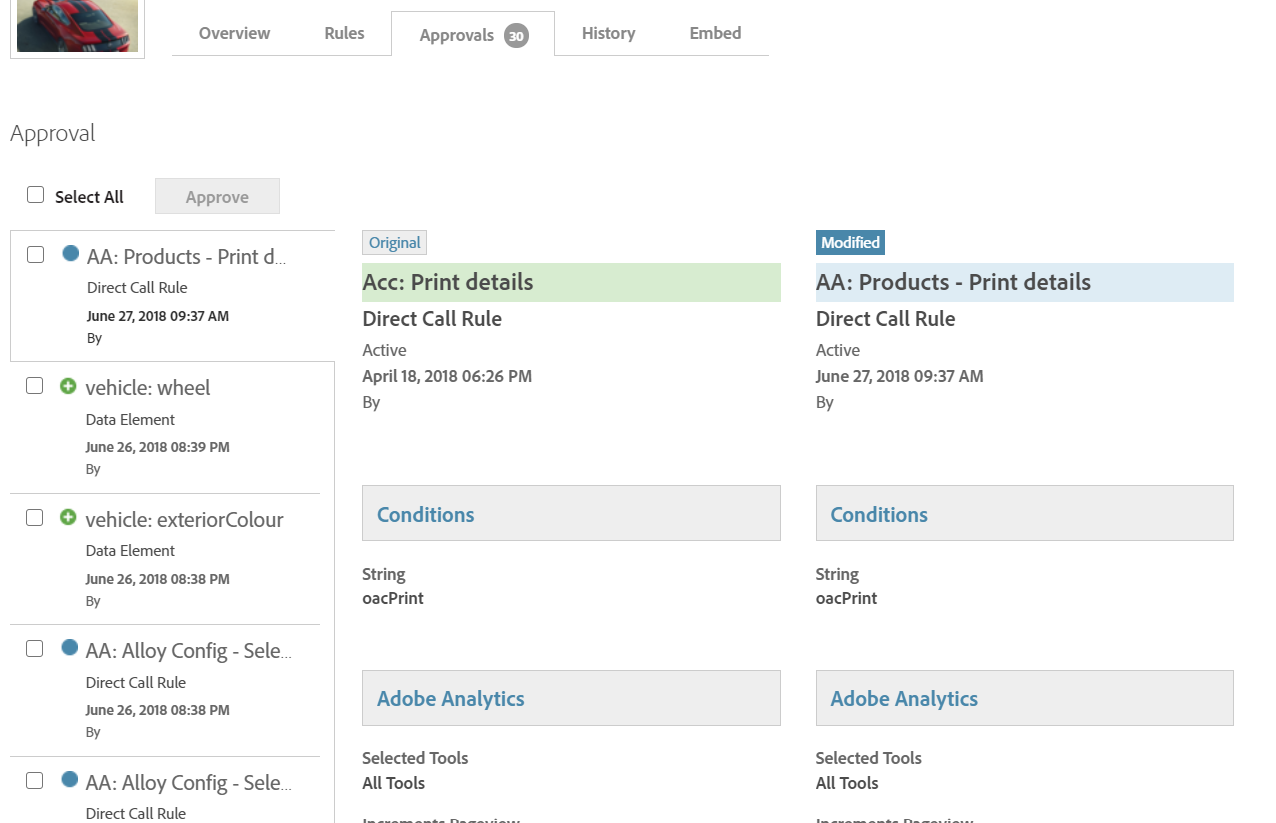Click the green plus icon on vehicle: exteriorColour
Screen dimensions: 1276x823
[69, 517]
